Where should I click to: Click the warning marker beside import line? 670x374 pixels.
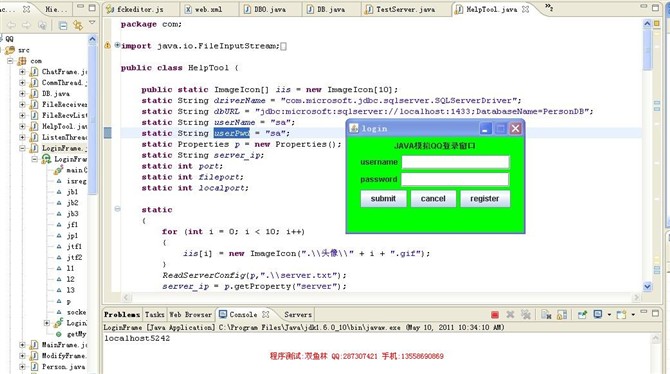click(x=108, y=45)
